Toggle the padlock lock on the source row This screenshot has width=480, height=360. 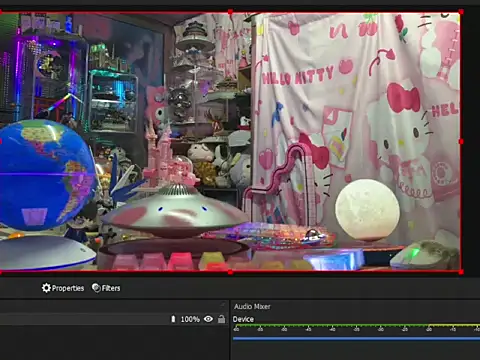(x=221, y=319)
